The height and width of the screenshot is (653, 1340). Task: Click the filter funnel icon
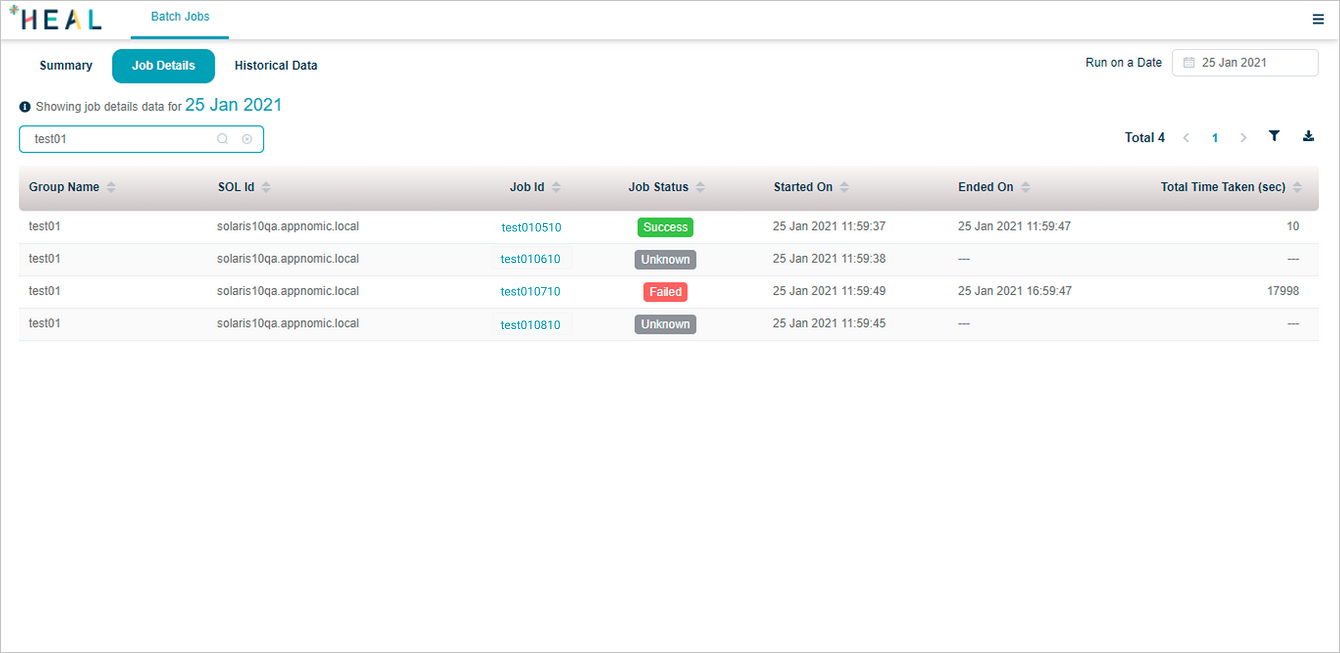(x=1274, y=137)
